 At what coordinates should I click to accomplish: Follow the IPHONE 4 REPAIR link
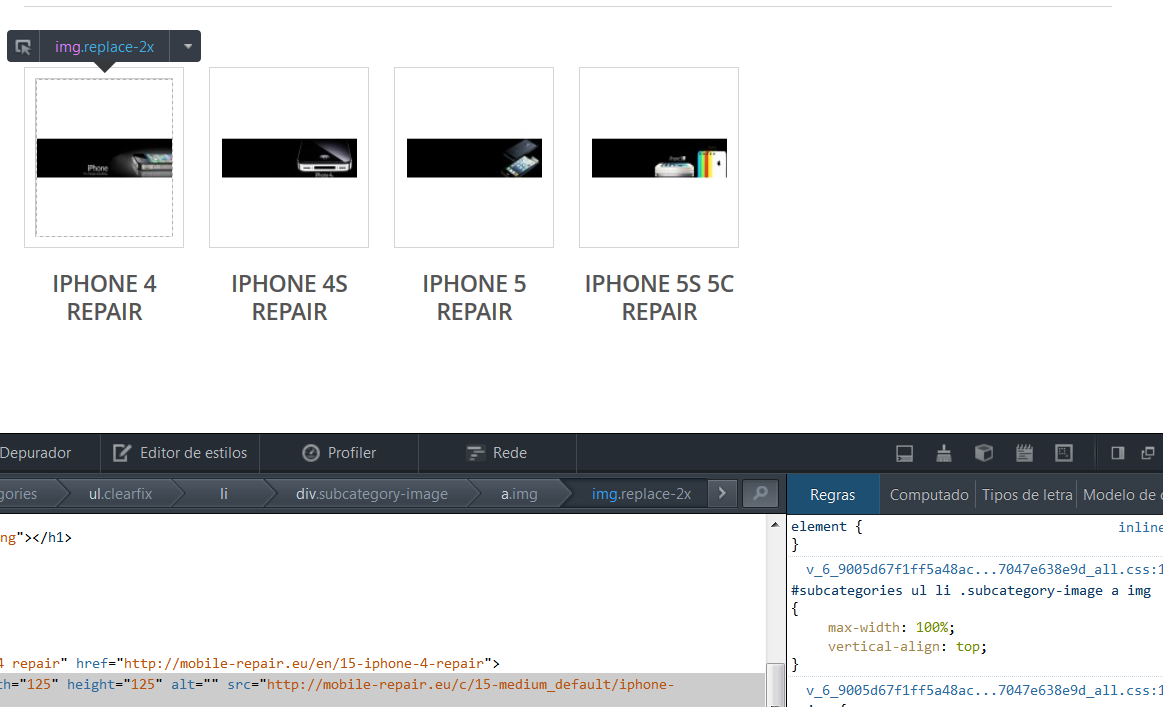point(104,297)
